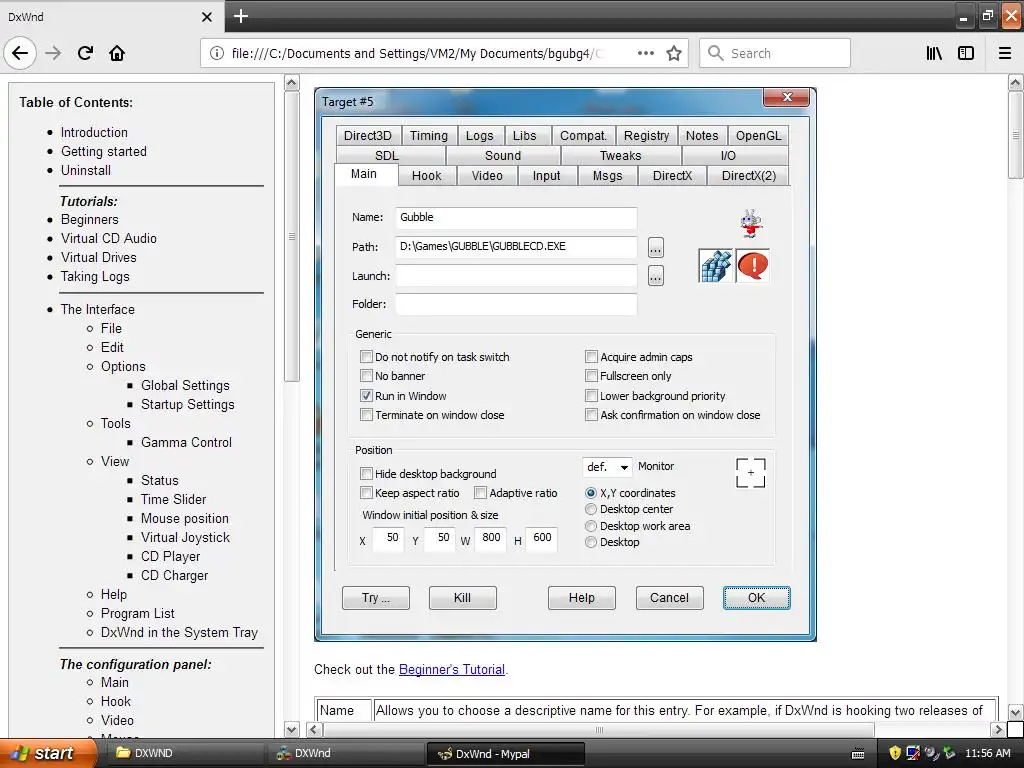
Task: Click the browser Search box
Action: pyautogui.click(x=775, y=53)
